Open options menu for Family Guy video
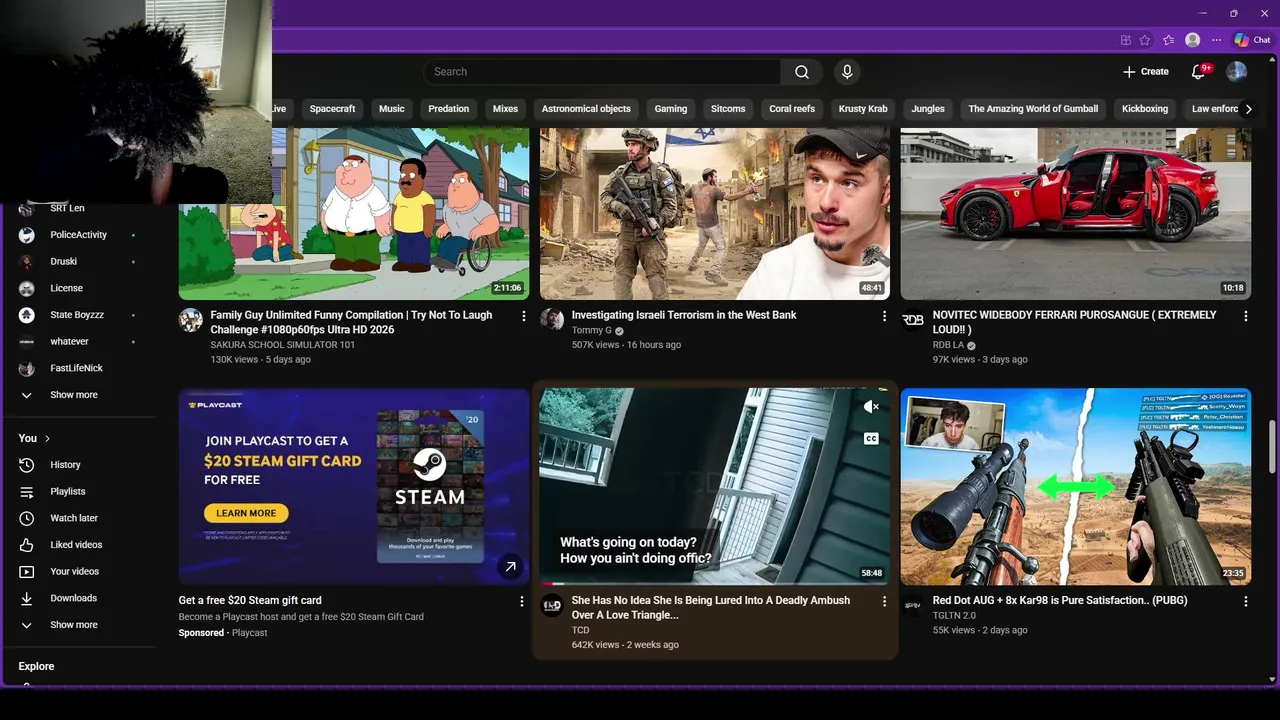The height and width of the screenshot is (720, 1280). pyautogui.click(x=523, y=316)
